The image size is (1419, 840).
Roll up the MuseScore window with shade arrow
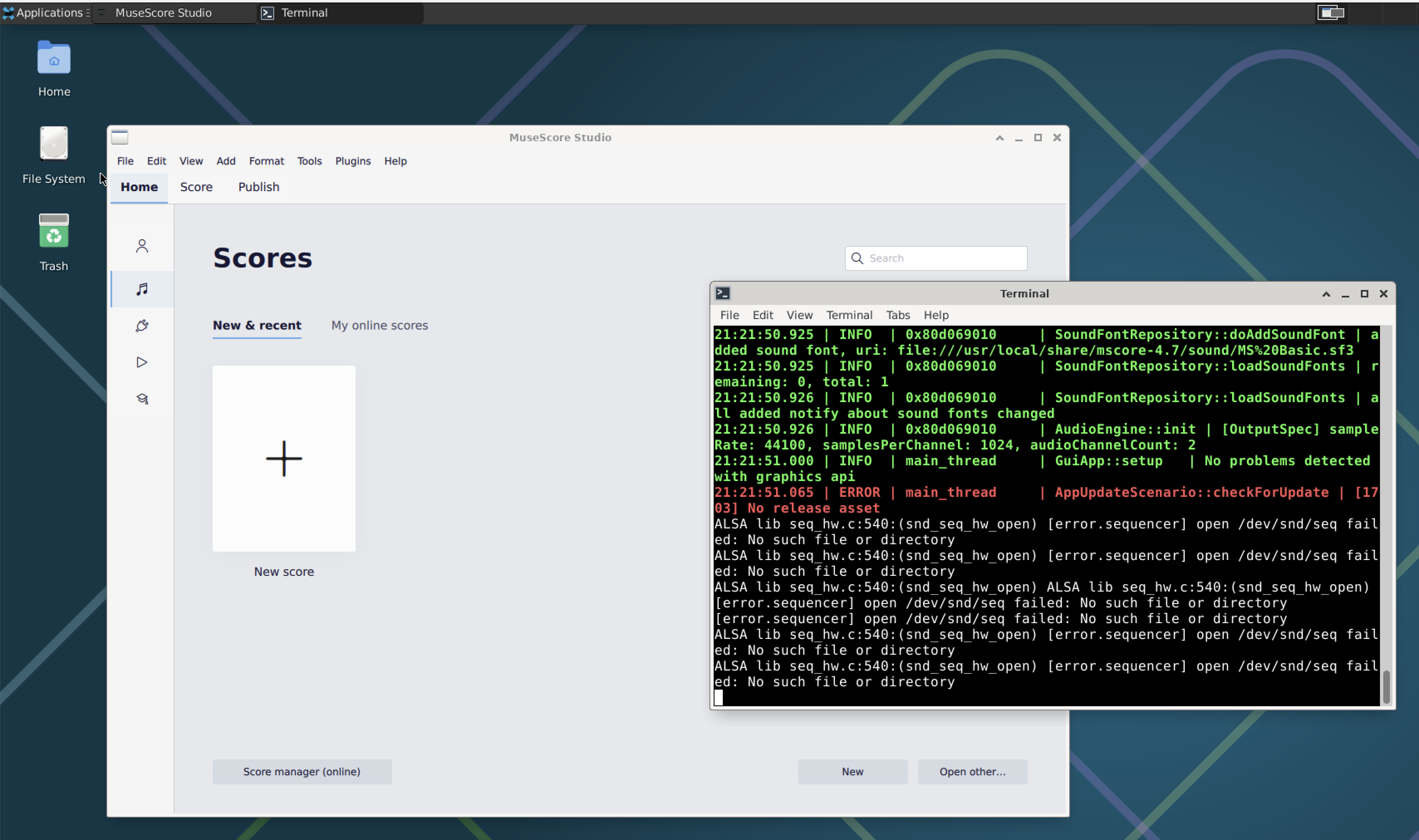(x=999, y=138)
